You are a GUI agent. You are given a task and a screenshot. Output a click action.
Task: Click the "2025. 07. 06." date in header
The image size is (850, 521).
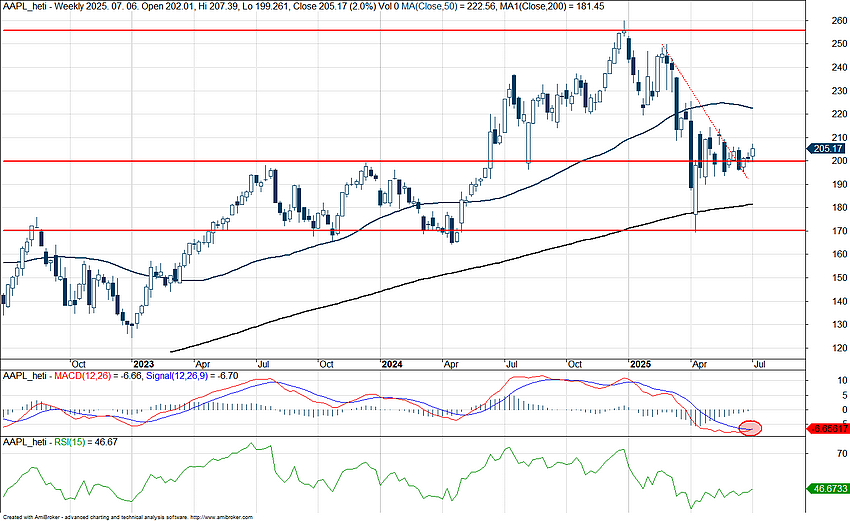pyautogui.click(x=112, y=7)
